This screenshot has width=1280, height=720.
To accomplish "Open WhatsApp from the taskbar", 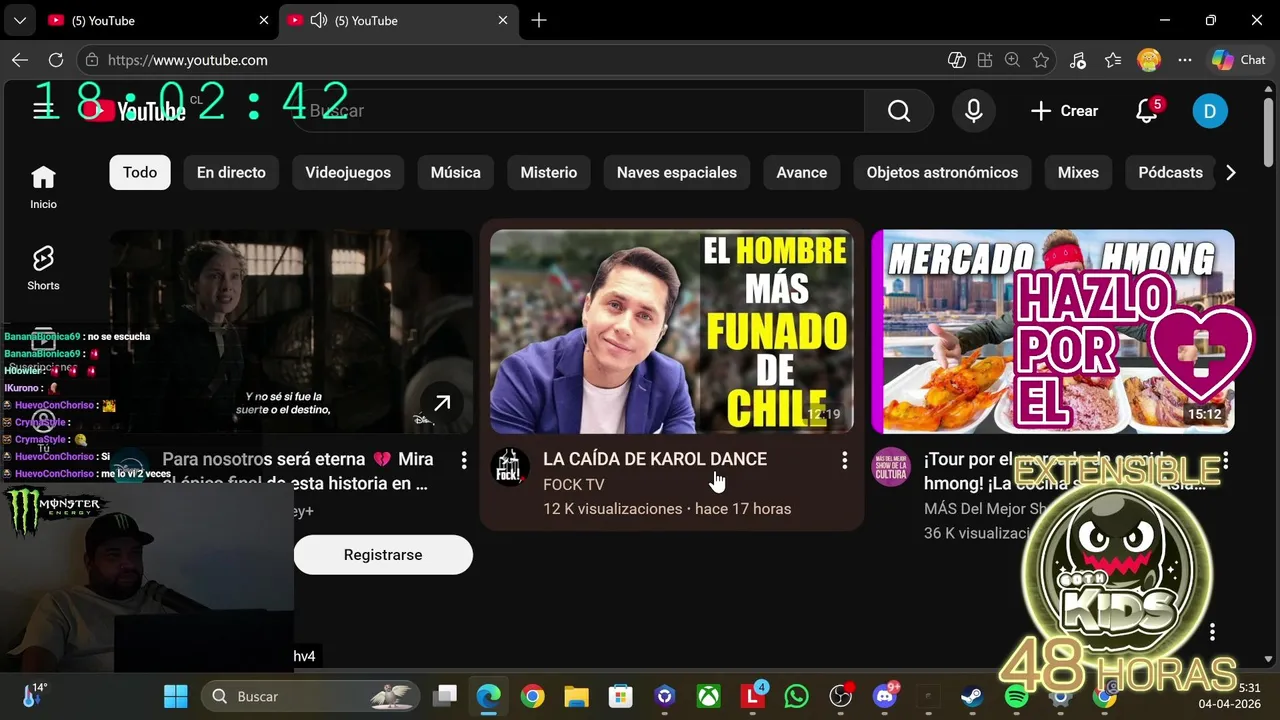I will tap(797, 696).
